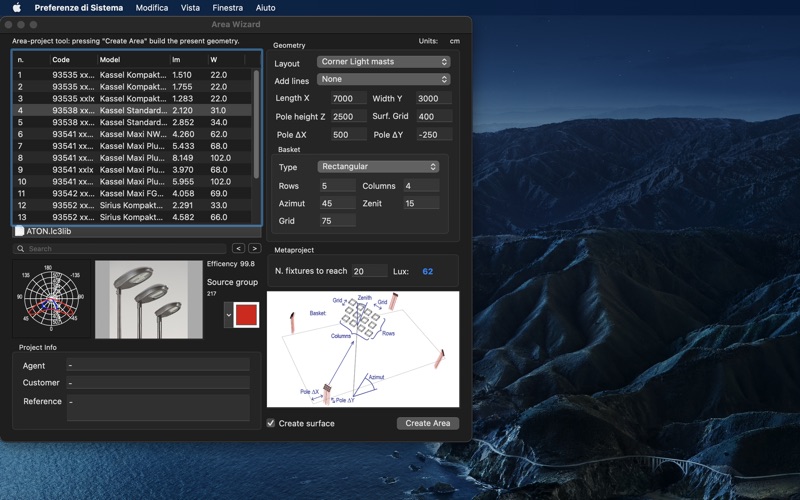Click the Units cm value
The height and width of the screenshot is (500, 800).
[454, 41]
